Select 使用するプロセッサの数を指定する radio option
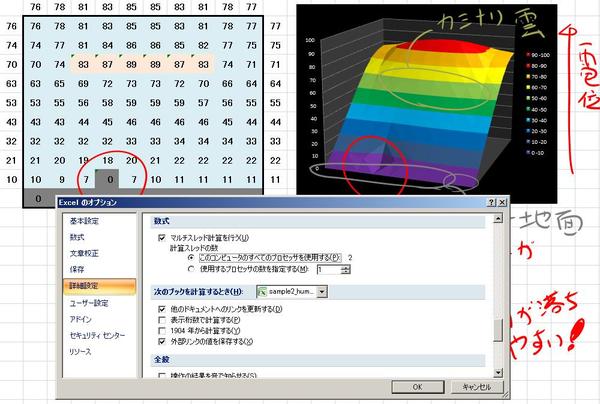This screenshot has height=404, width=600. [191, 269]
